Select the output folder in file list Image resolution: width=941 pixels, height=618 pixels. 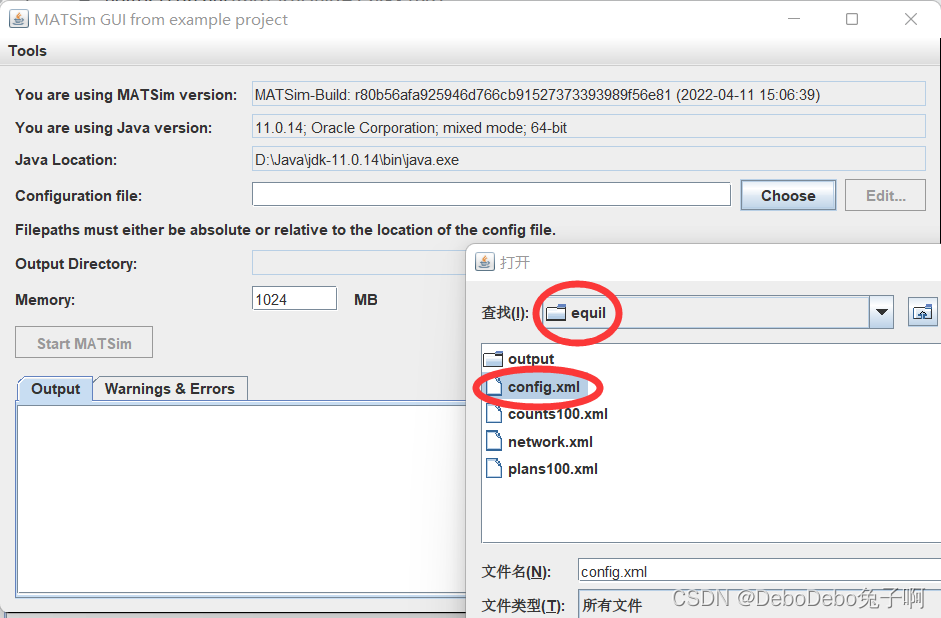point(519,359)
